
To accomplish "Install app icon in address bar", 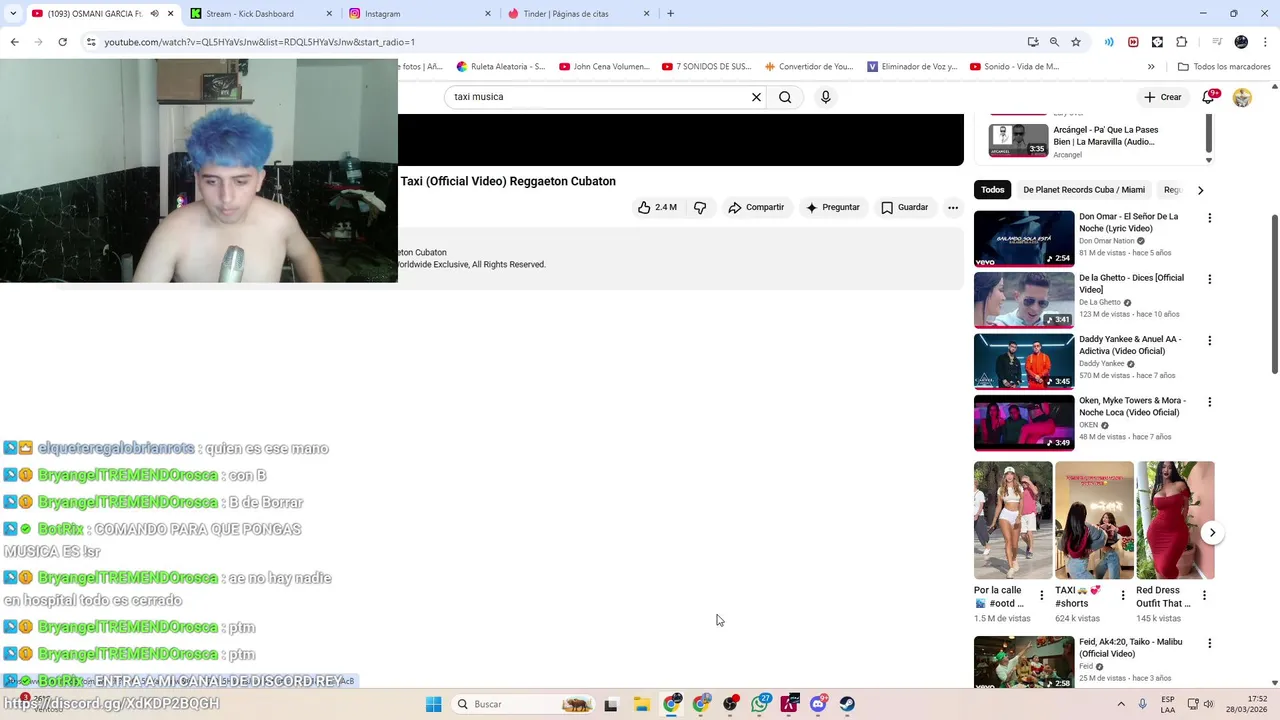I will tap(1033, 42).
